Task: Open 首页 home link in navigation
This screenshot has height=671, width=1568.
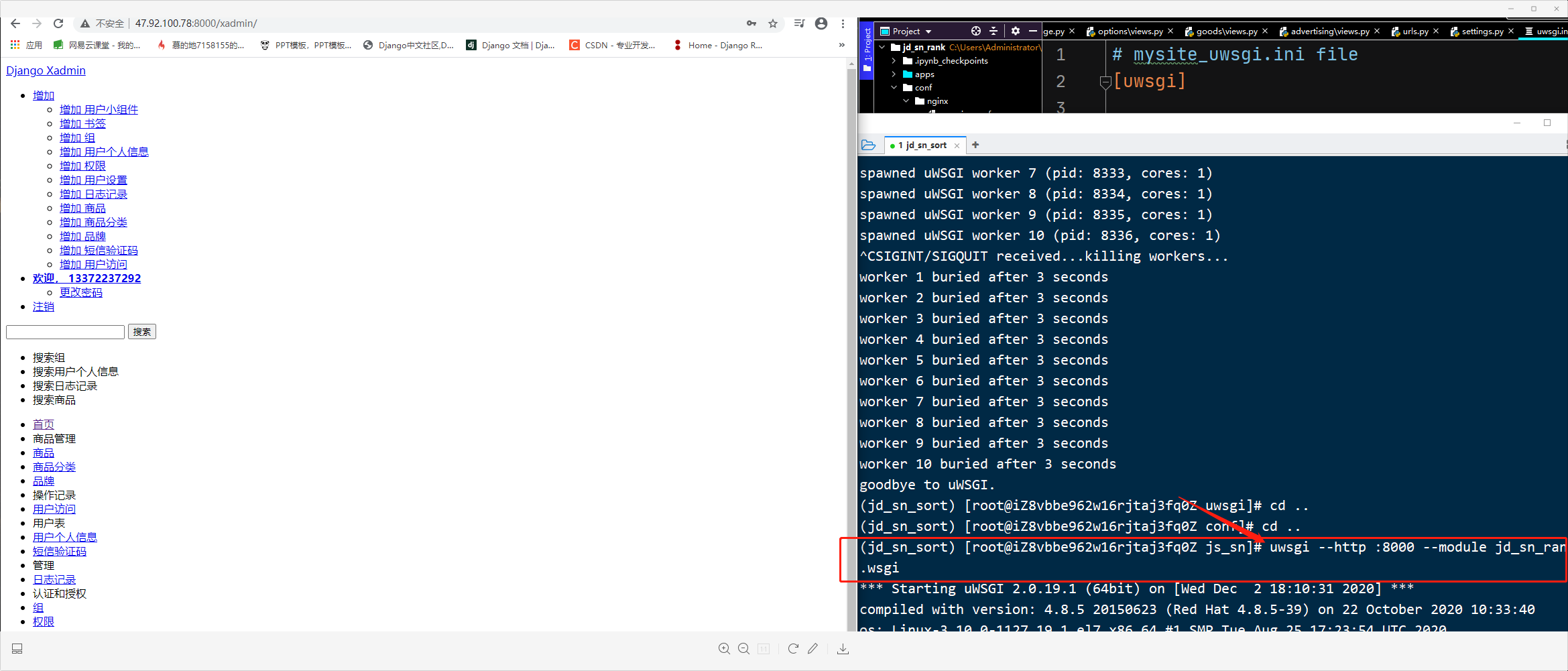Action: point(44,424)
